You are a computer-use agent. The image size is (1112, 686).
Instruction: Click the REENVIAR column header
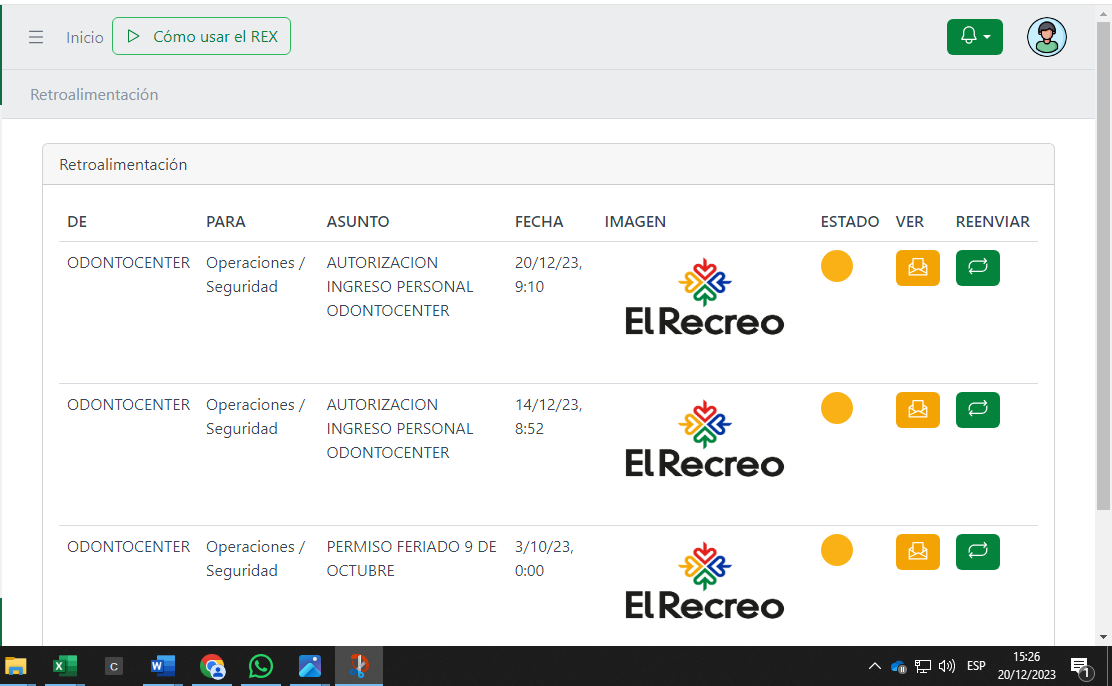click(992, 221)
